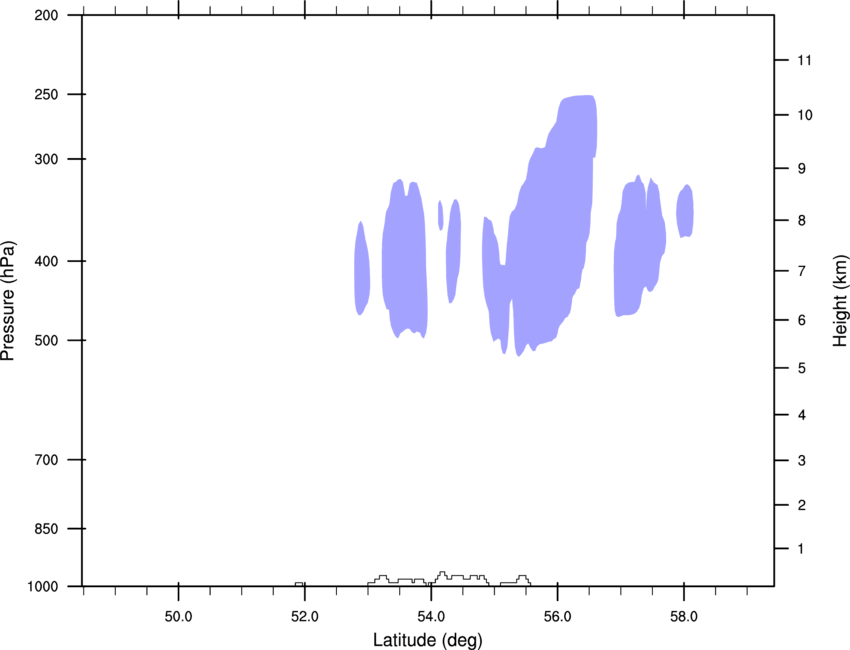The width and height of the screenshot is (850, 650).
Task: Click the 1000 pressure tick label
Action: click(x=42, y=587)
